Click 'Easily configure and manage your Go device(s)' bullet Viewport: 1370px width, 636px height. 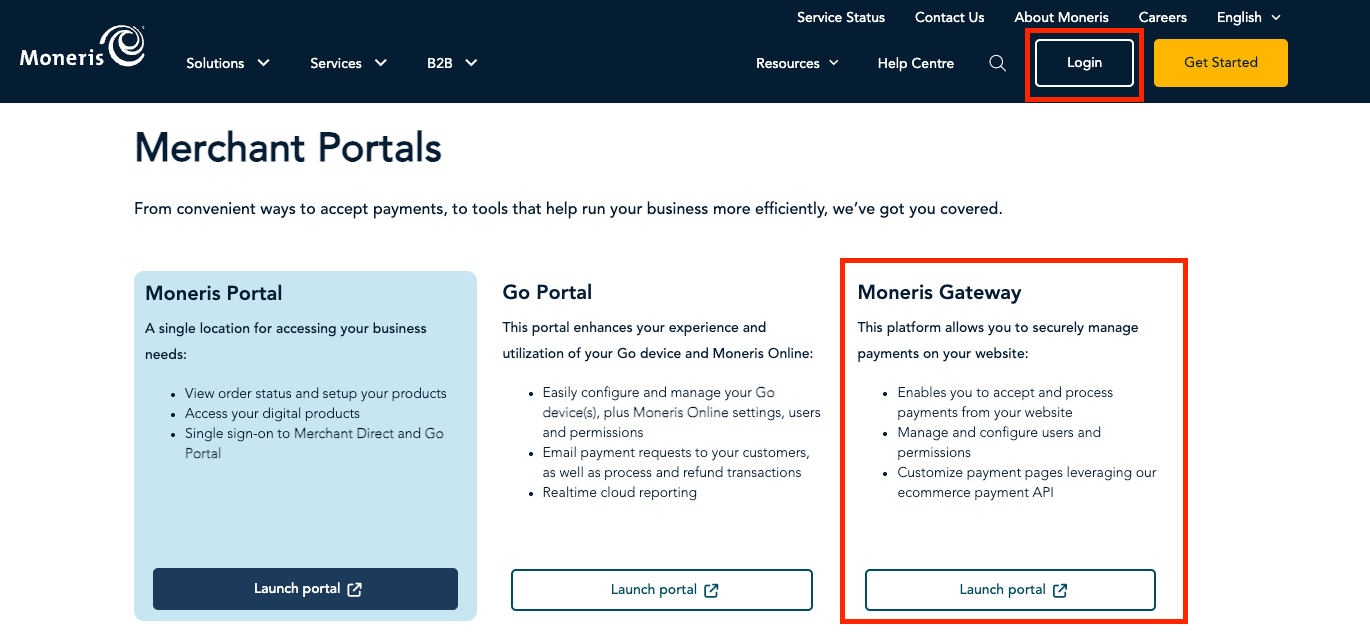pos(682,412)
